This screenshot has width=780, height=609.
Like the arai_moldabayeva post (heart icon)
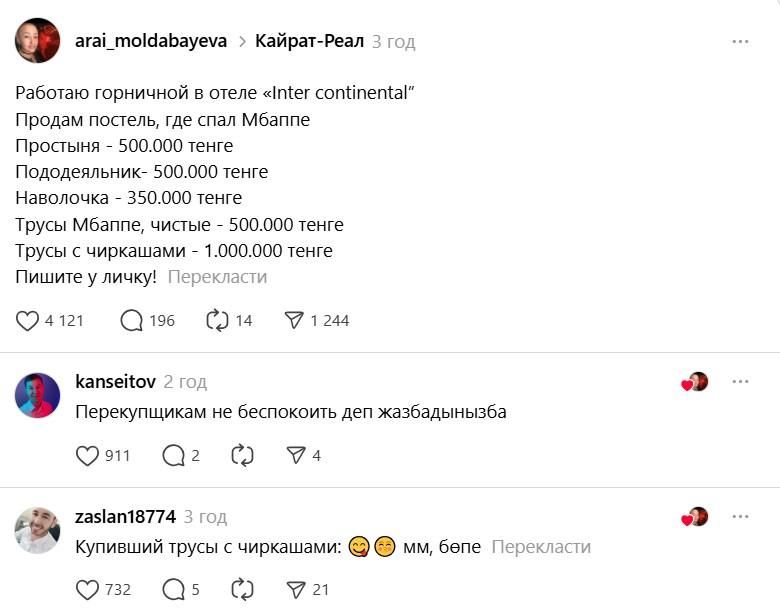click(x=28, y=320)
